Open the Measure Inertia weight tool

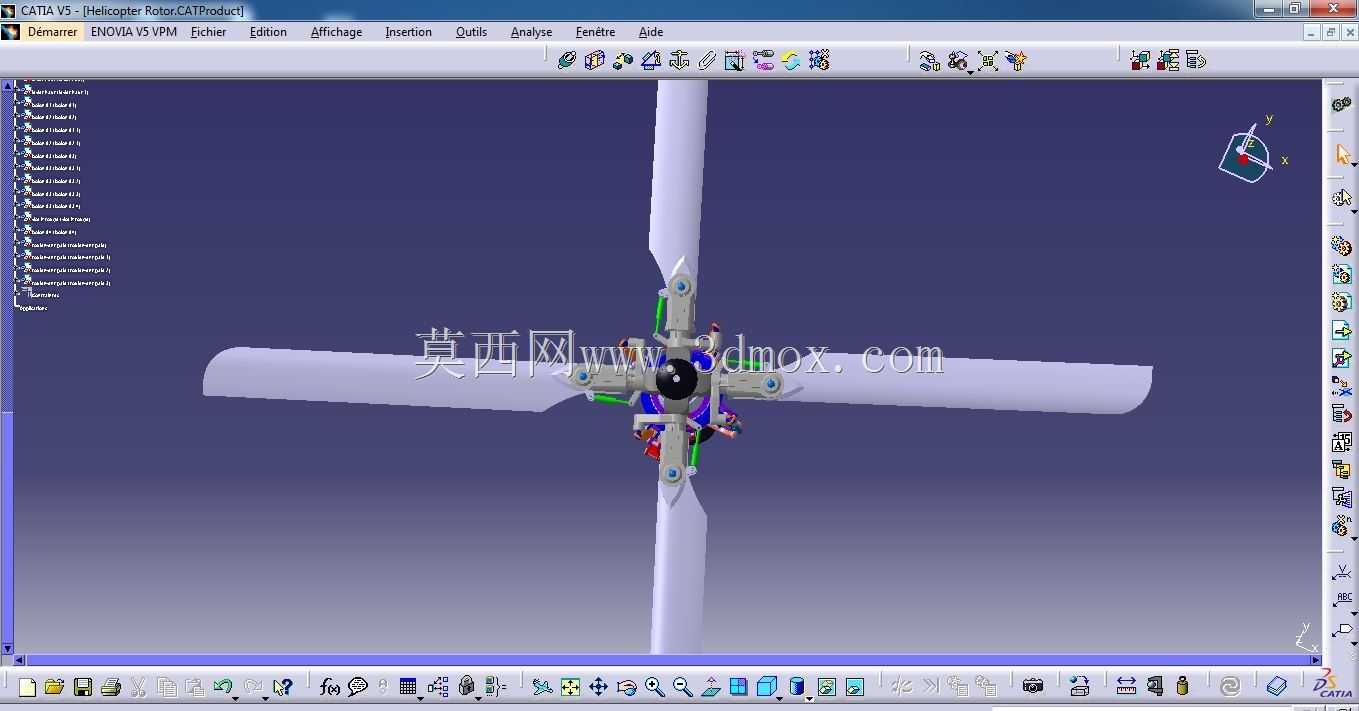1183,687
